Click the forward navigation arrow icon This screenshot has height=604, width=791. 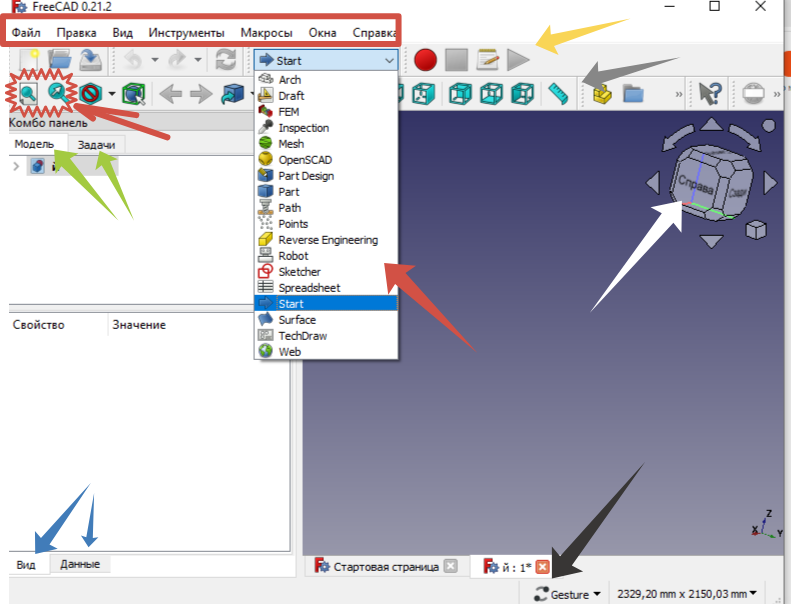tap(201, 94)
